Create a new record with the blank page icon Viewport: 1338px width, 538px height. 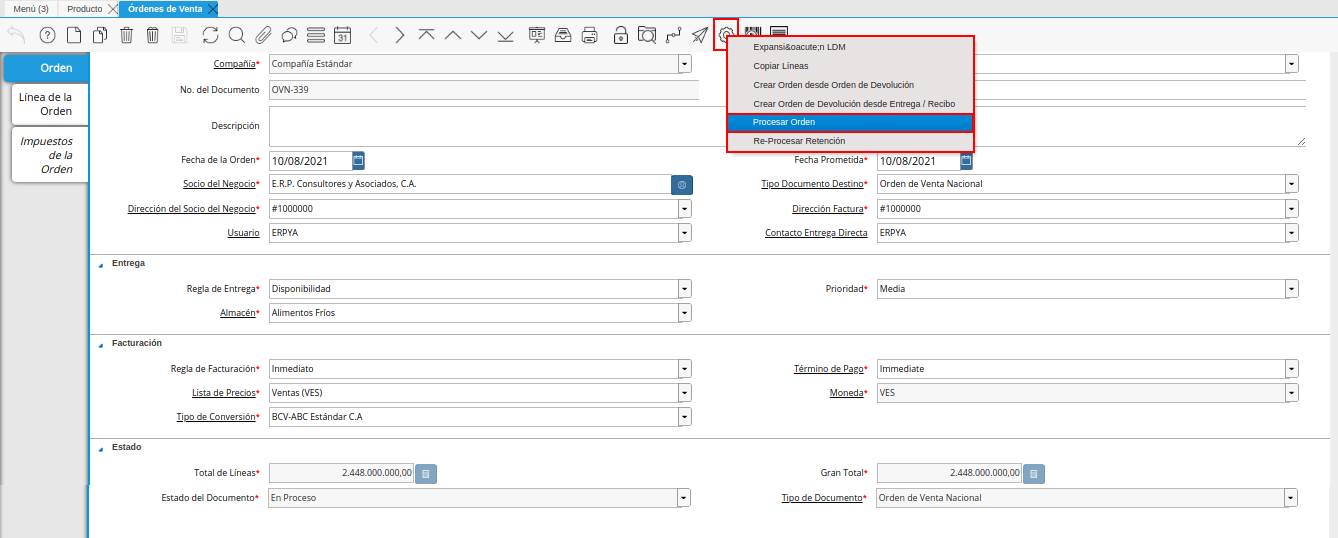[x=74, y=35]
